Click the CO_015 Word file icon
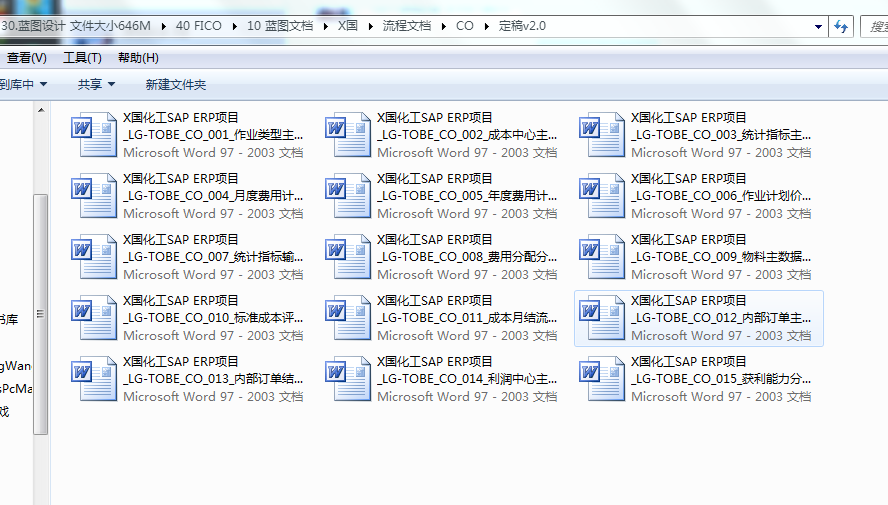 pos(602,379)
